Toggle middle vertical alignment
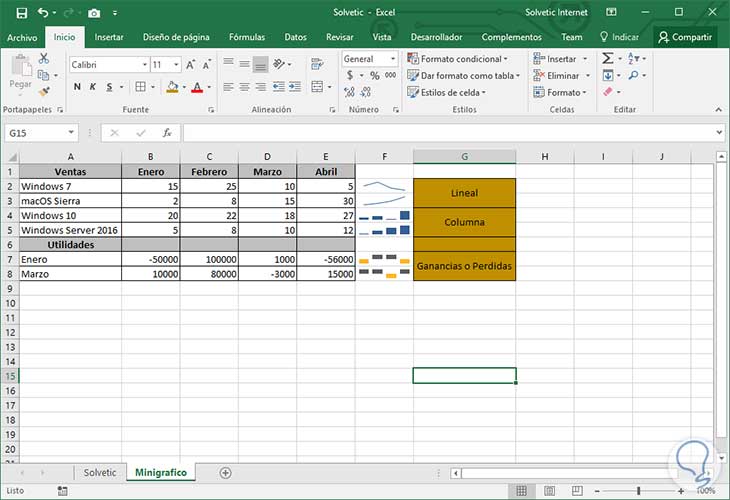Screen dimensions: 730x500 244,64
